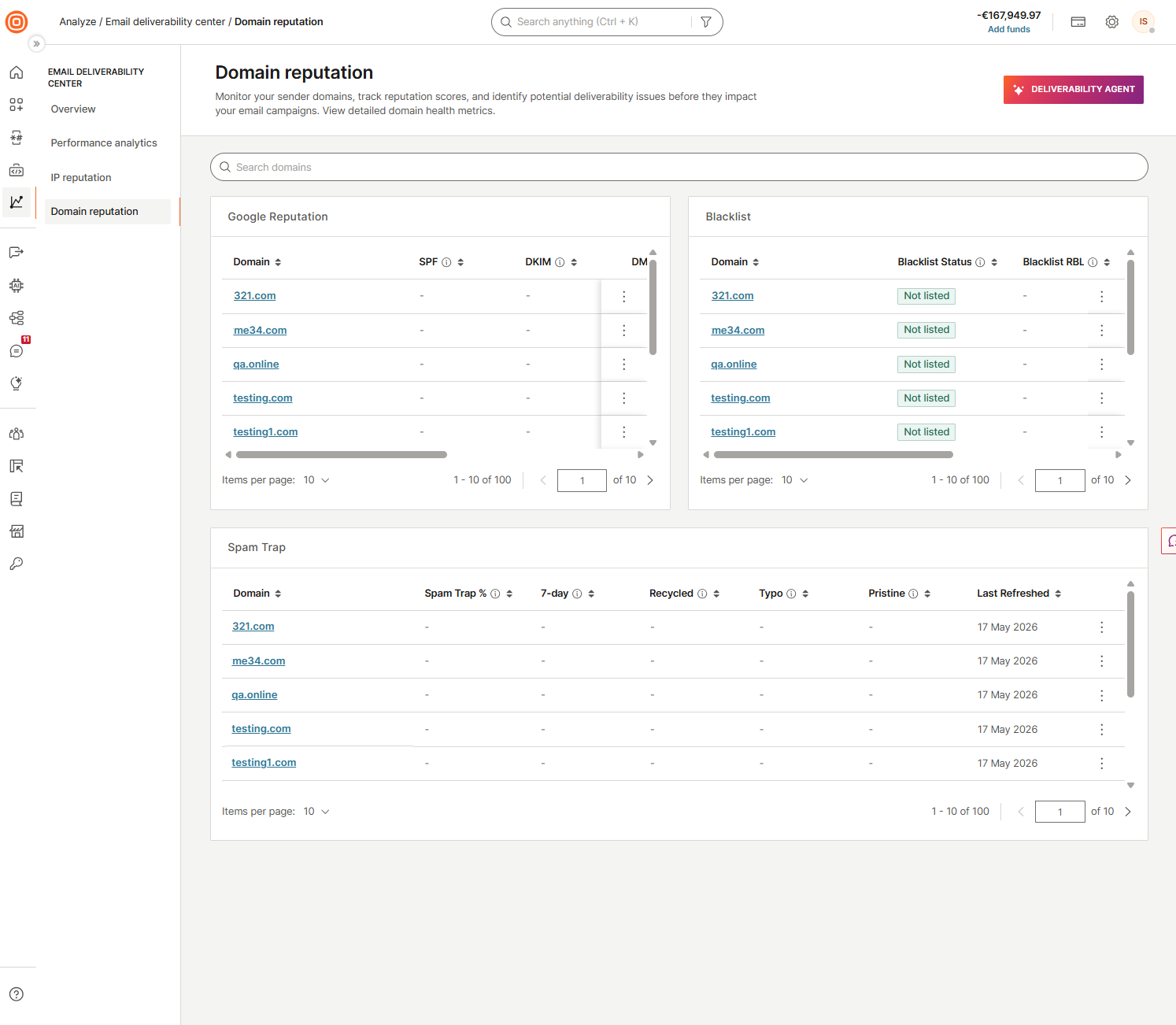The width and height of the screenshot is (1176, 1025).
Task: Click 17 May 2026 for me34.com
Action: click(x=1008, y=661)
